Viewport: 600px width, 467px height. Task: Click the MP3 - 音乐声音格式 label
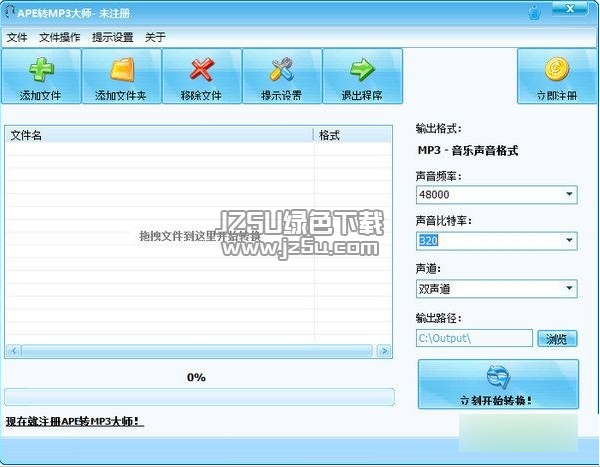[x=468, y=150]
